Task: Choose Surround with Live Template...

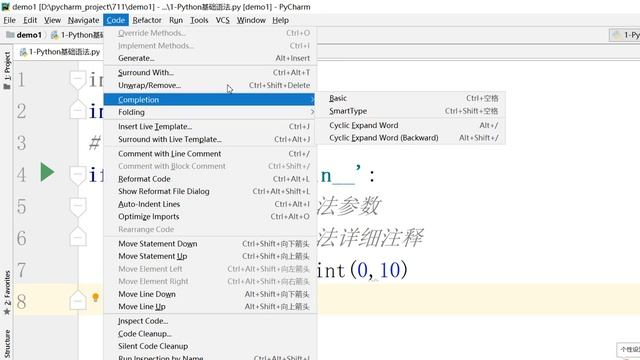Action: pos(210,139)
